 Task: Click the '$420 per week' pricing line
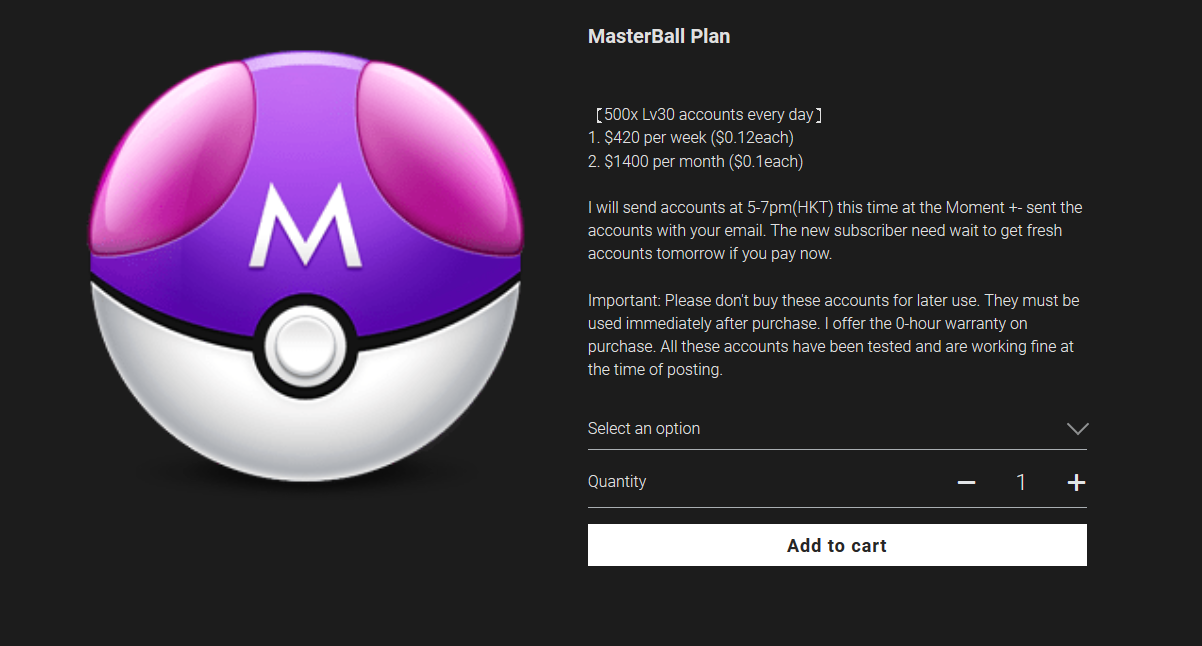[x=691, y=138]
